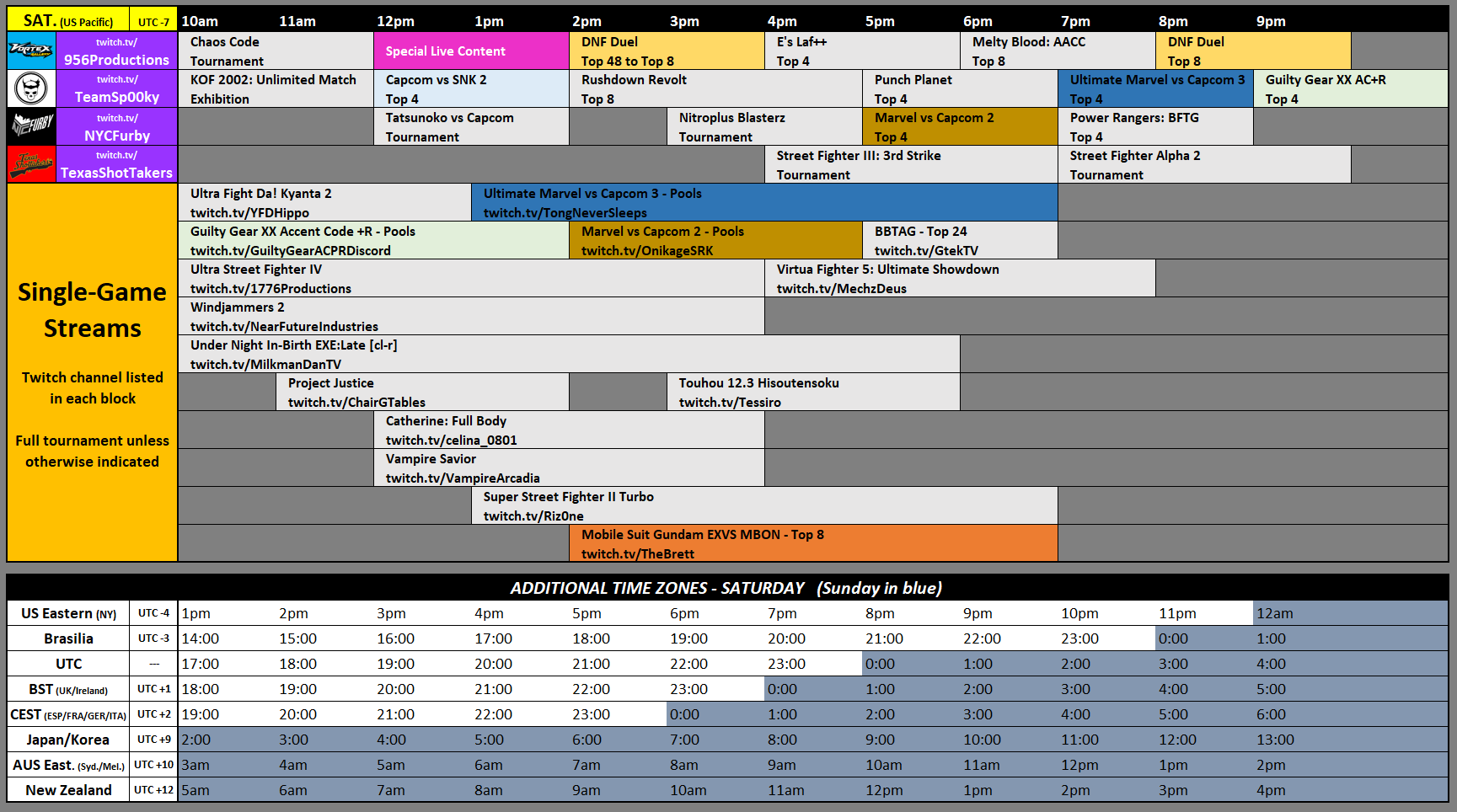The width and height of the screenshot is (1457, 812).
Task: Open twitch.tv/GuiltyGearACPRDiscord pools stream
Action: (x=373, y=240)
